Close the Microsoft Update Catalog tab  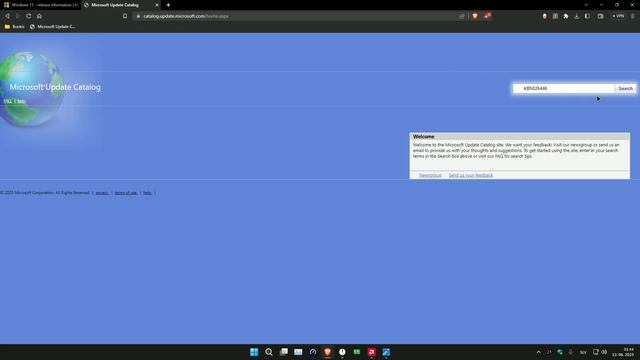point(157,5)
